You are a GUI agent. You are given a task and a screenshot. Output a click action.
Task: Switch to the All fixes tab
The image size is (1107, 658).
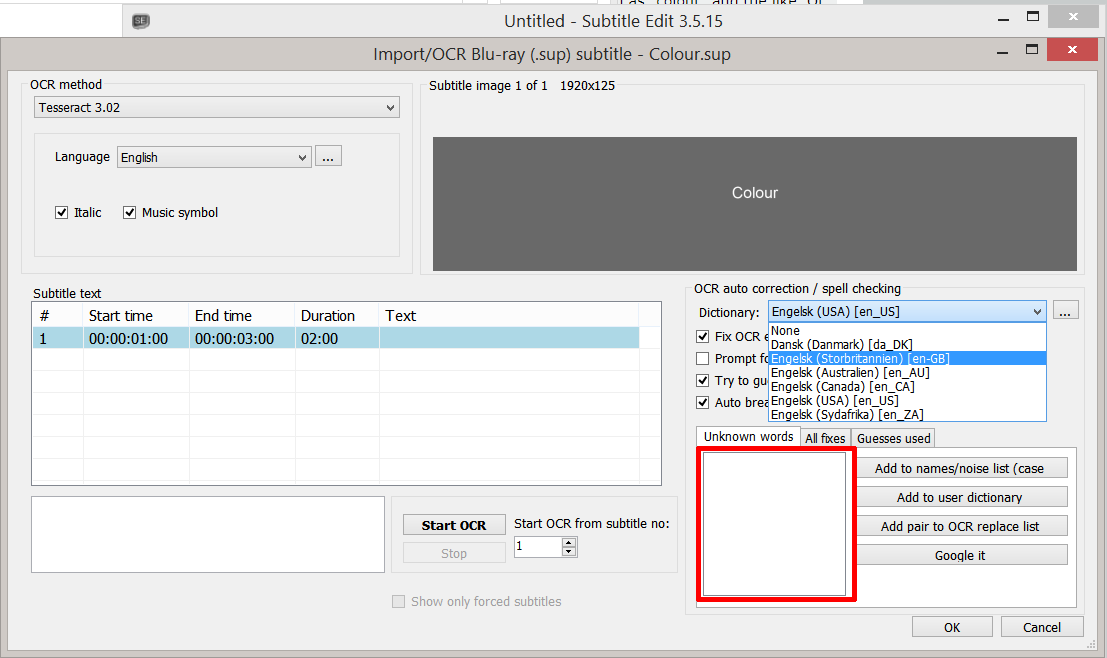(825, 438)
